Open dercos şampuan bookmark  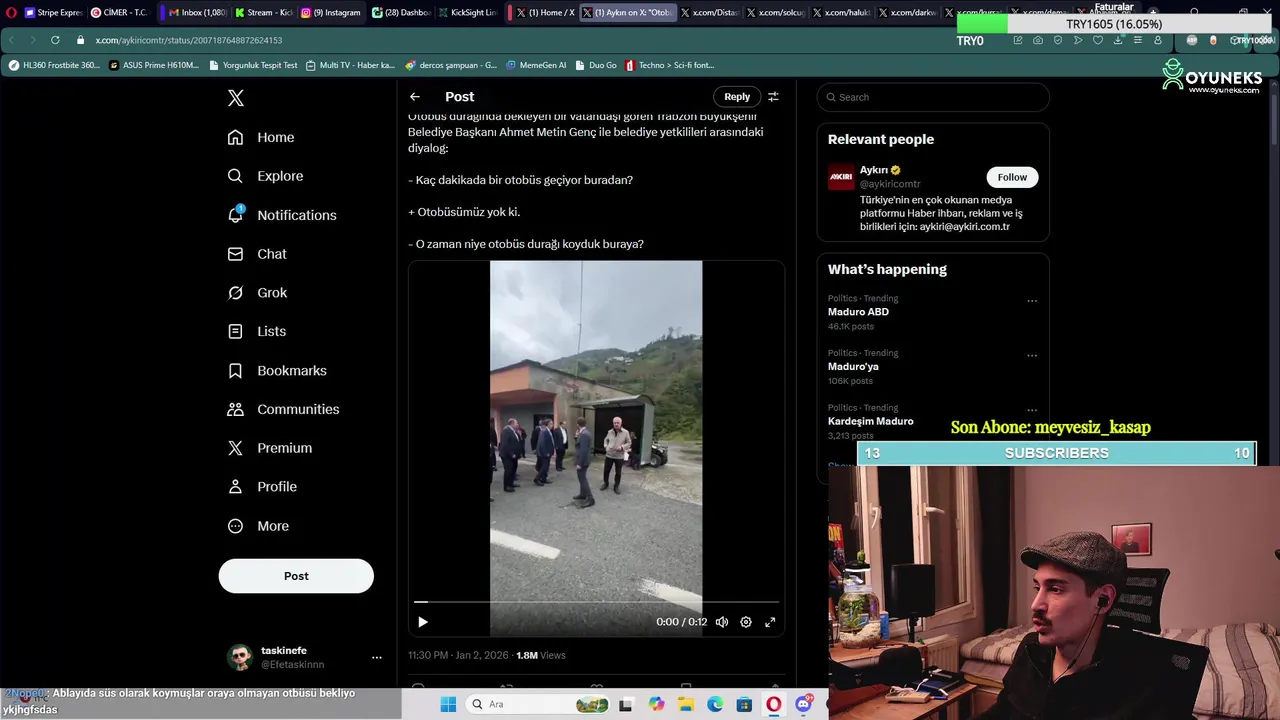(451, 65)
